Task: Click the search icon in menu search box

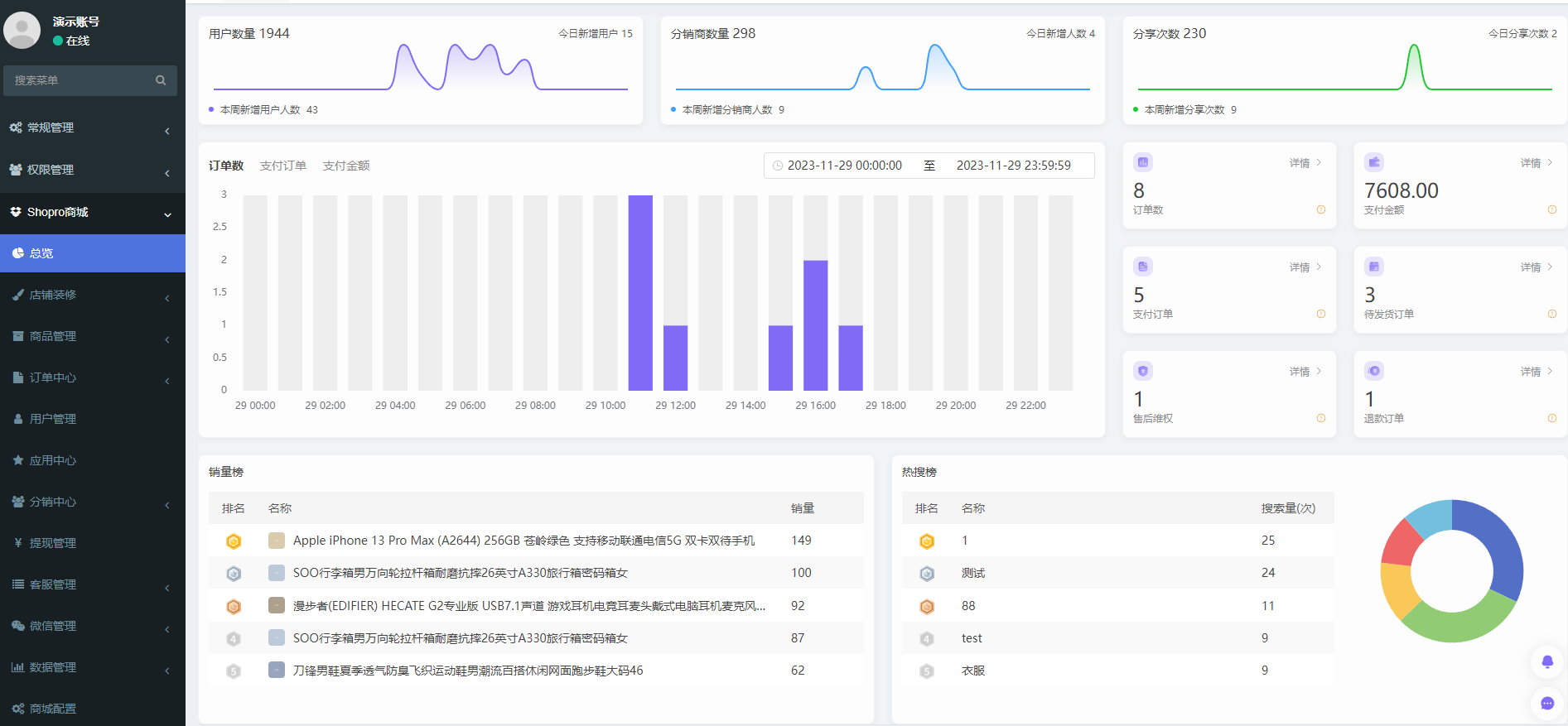Action: pyautogui.click(x=161, y=80)
